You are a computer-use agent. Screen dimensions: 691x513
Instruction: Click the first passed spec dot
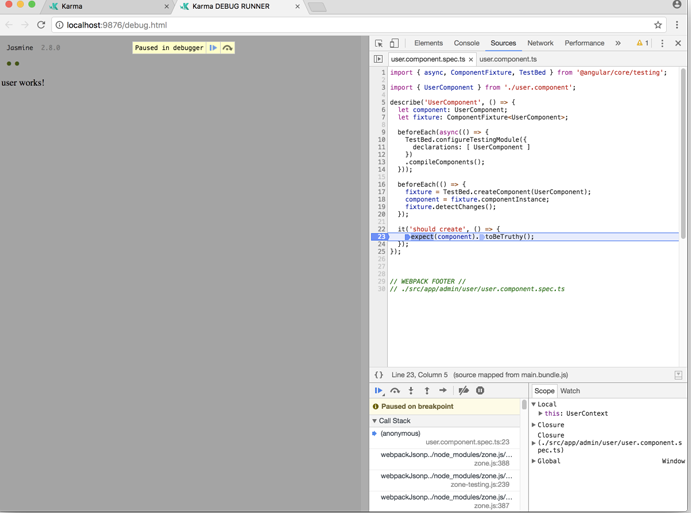coord(9,64)
